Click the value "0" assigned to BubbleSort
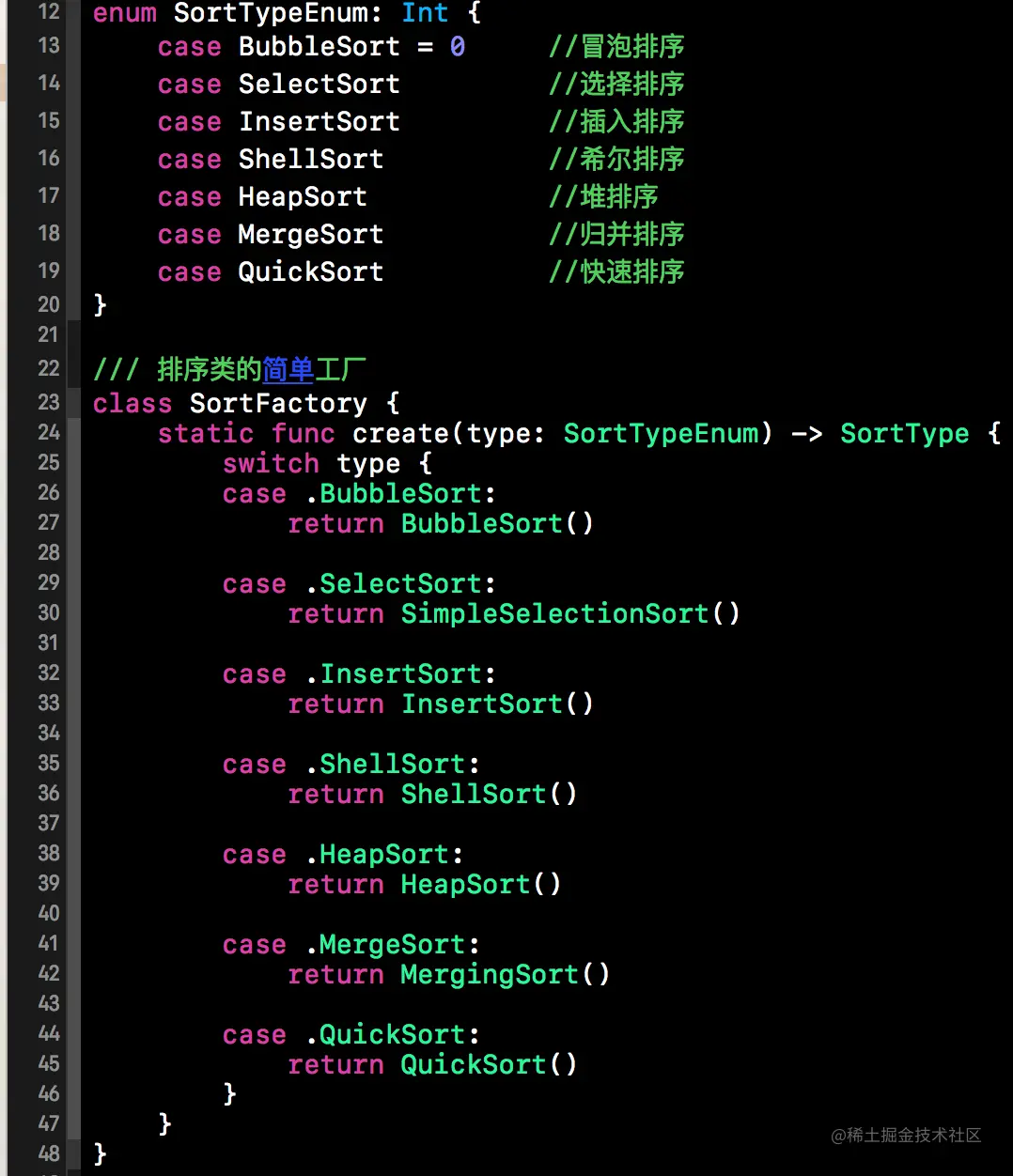Image resolution: width=1013 pixels, height=1176 pixels. point(458,46)
